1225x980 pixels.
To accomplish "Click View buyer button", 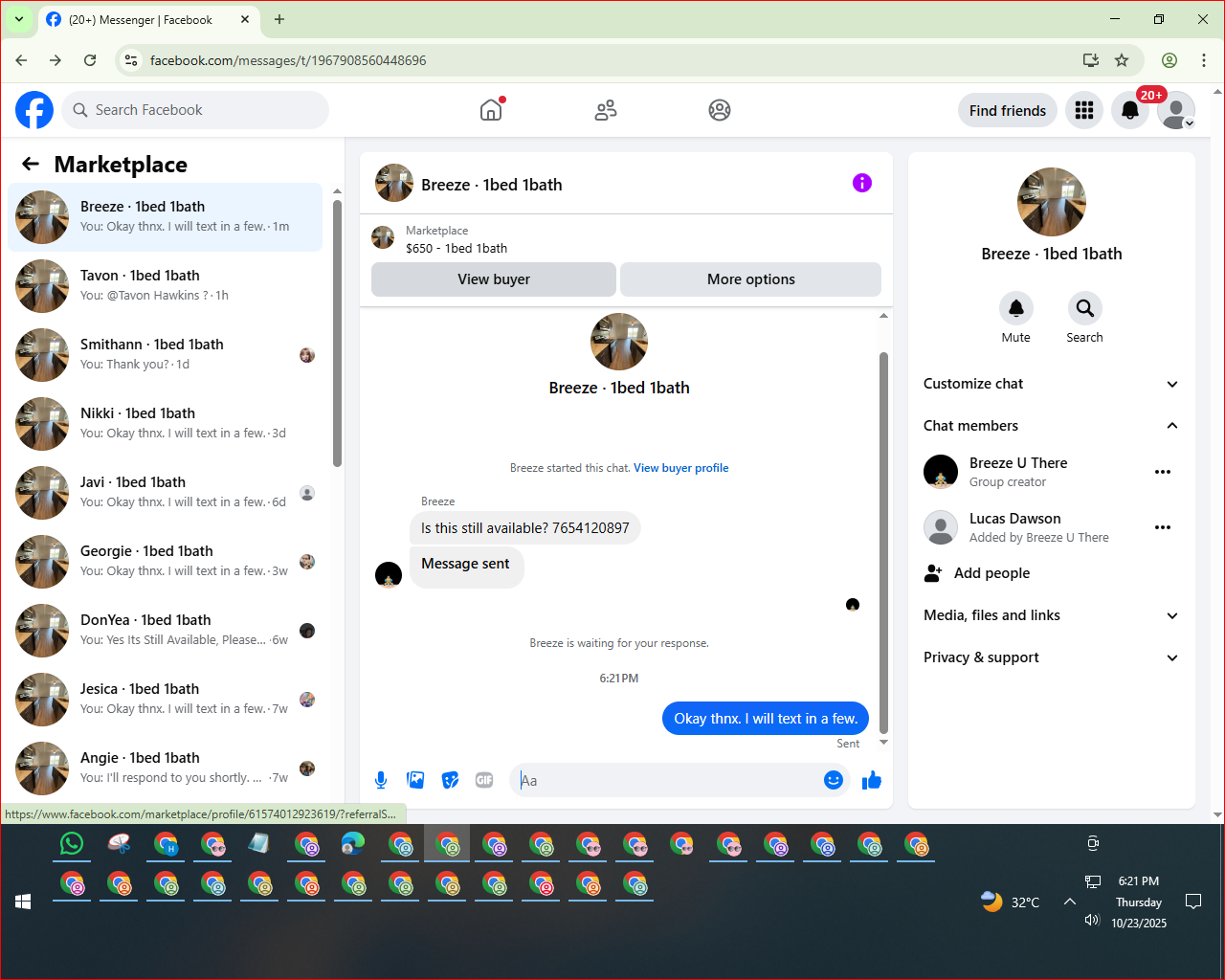I will coord(494,279).
